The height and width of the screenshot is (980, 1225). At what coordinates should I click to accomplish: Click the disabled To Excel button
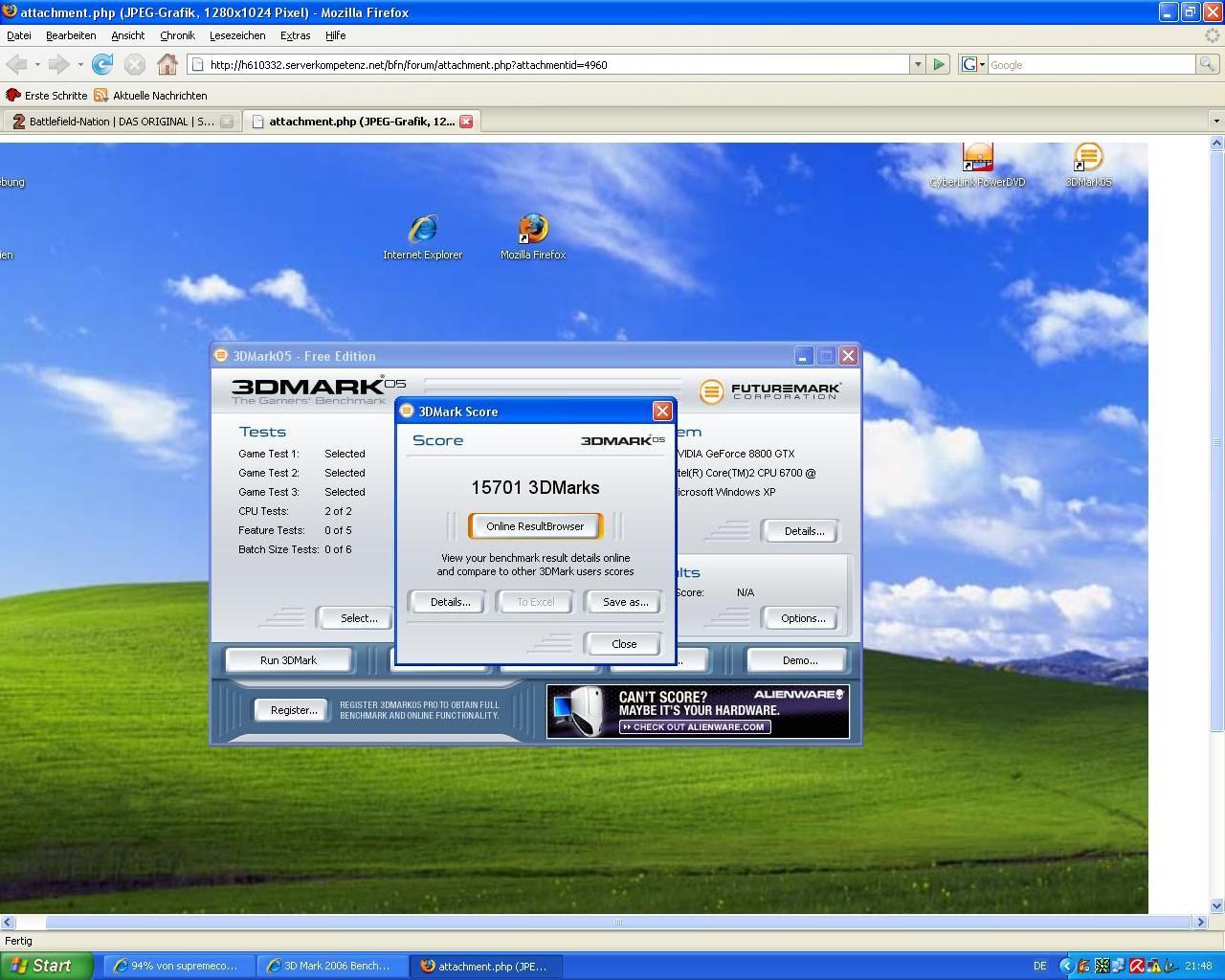click(x=535, y=602)
